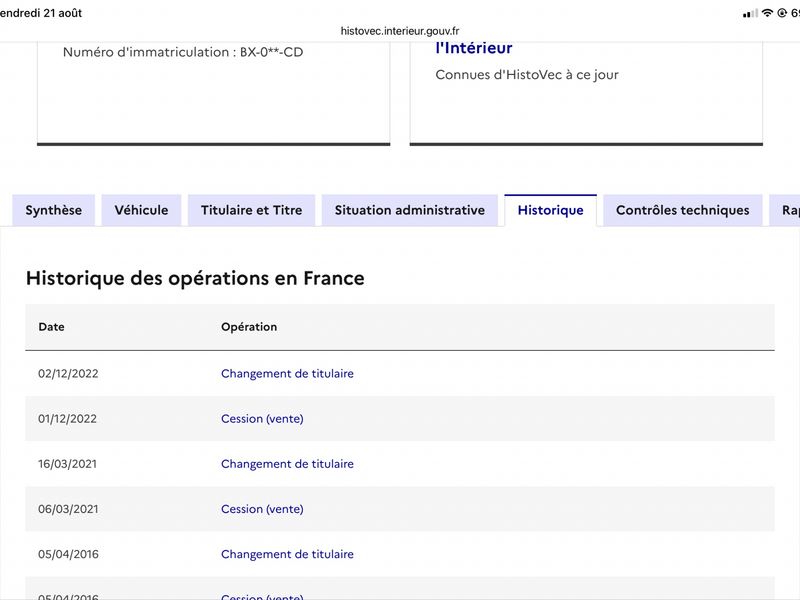Click the Numéro d'immatriculation BX-0**-CD text
This screenshot has height=600, width=800.
pyautogui.click(x=183, y=52)
